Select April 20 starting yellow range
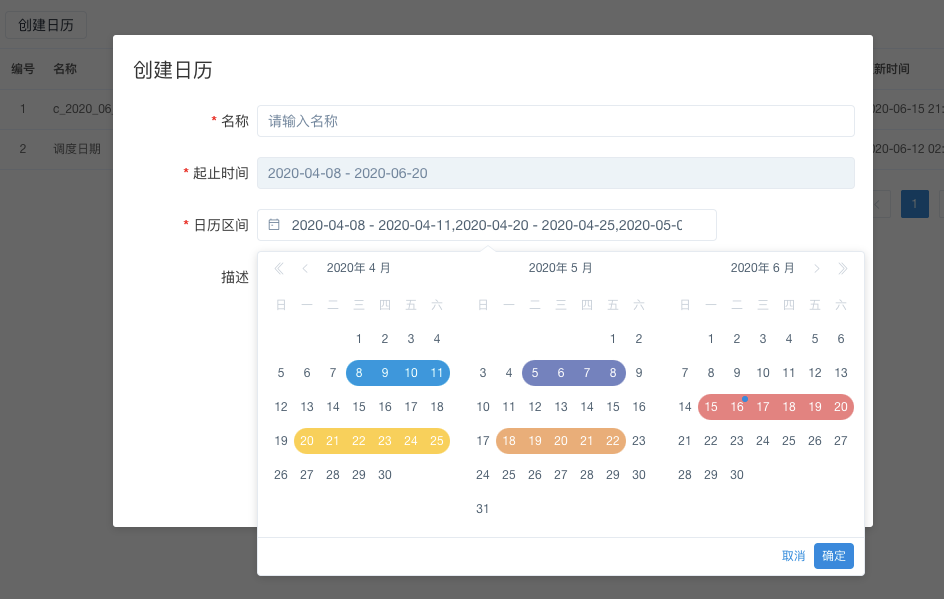Image resolution: width=944 pixels, height=599 pixels. click(307, 441)
